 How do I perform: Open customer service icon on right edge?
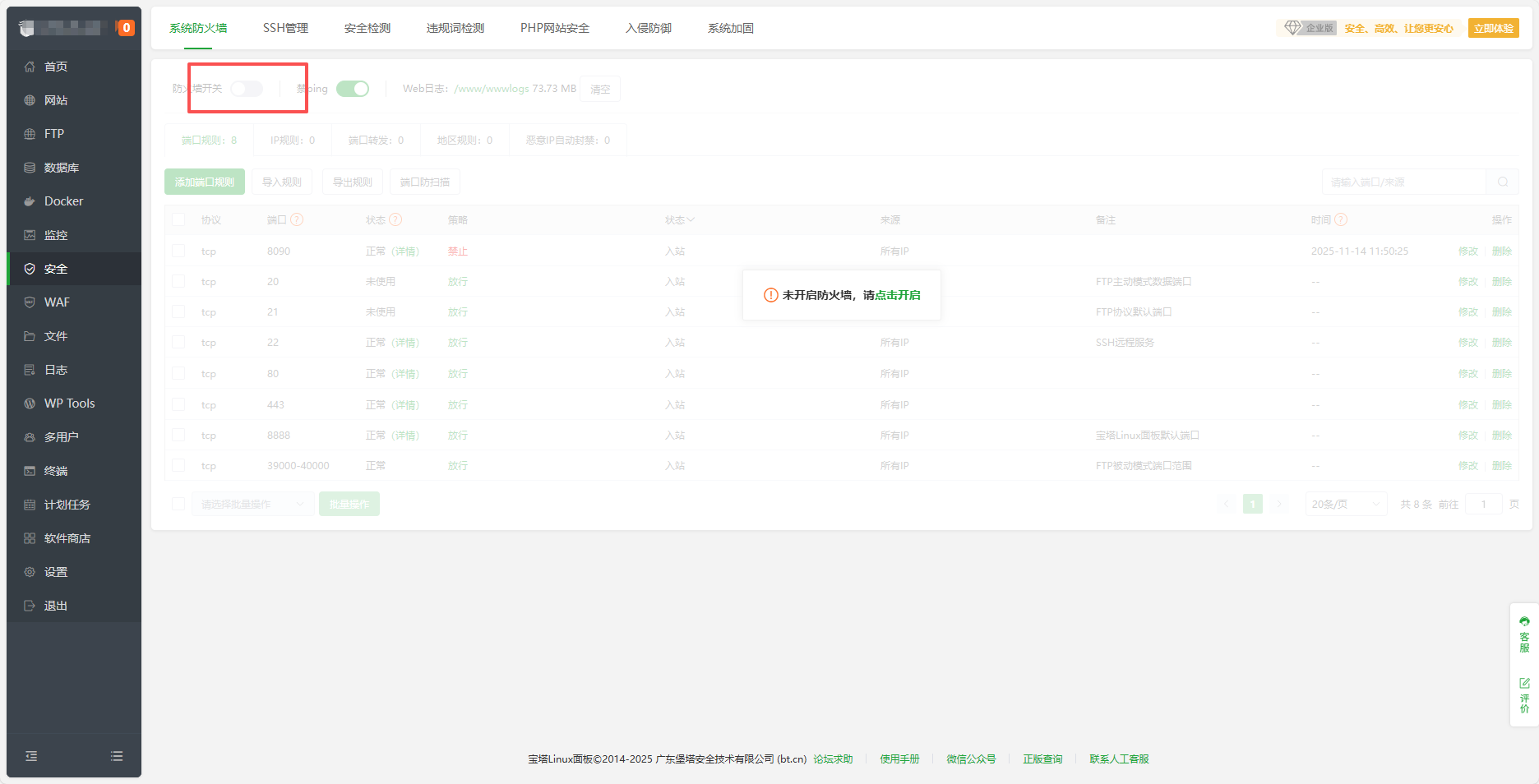coord(1524,634)
